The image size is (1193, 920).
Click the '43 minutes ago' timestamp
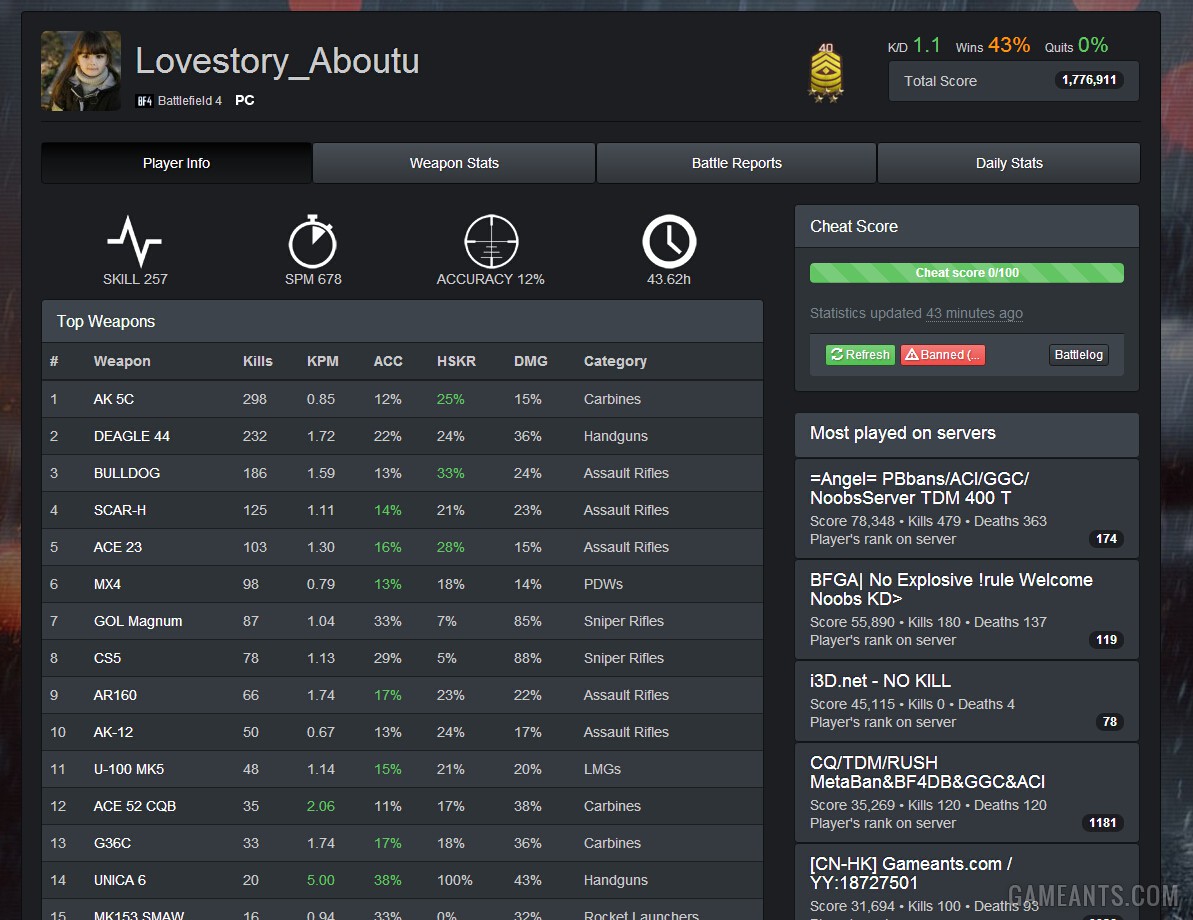tap(974, 314)
